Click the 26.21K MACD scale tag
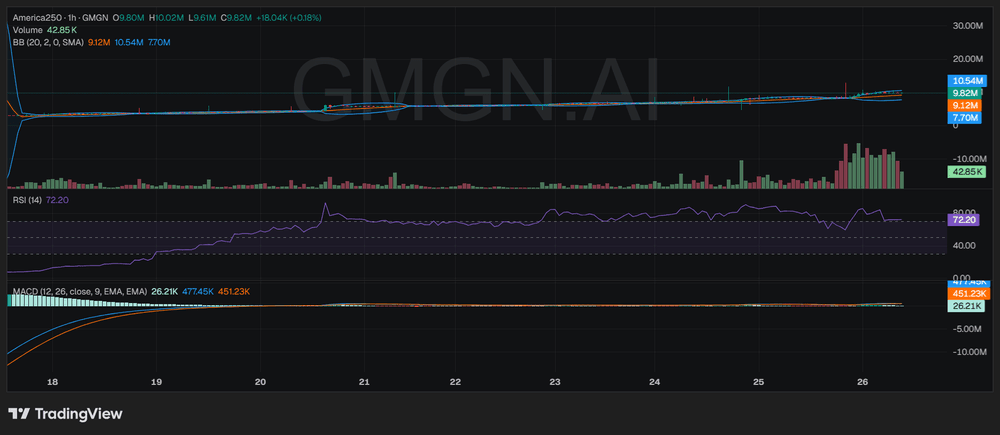The image size is (1000, 435). coord(968,306)
